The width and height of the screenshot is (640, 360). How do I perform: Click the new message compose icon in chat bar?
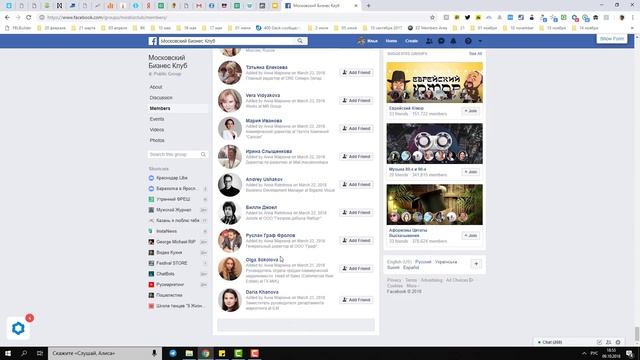pyautogui.click(x=599, y=342)
